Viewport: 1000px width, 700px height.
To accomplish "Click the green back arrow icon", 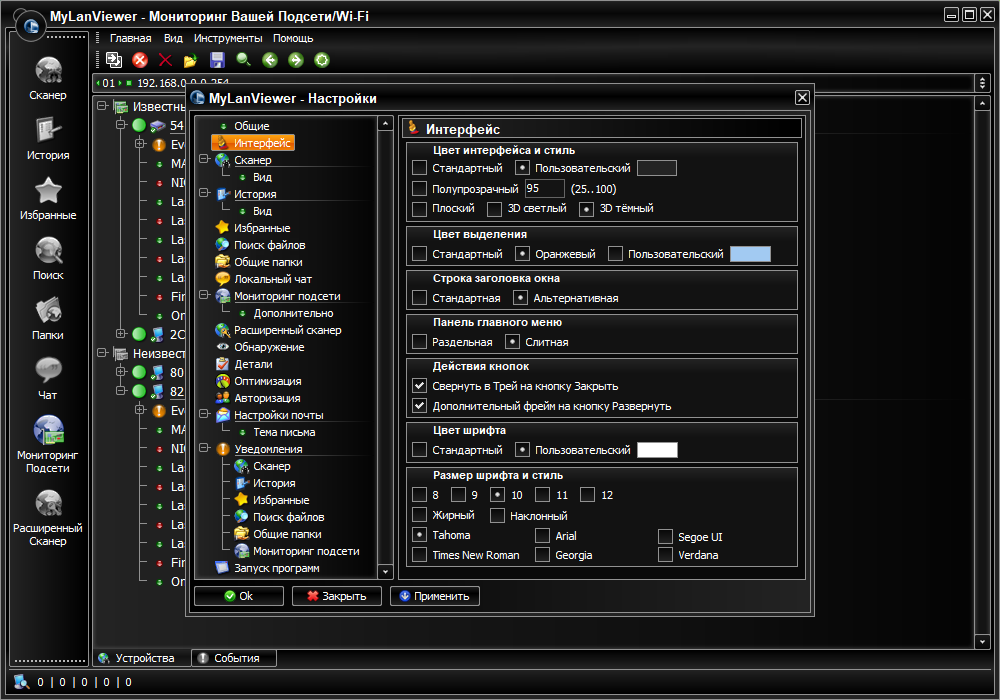I will [x=270, y=60].
